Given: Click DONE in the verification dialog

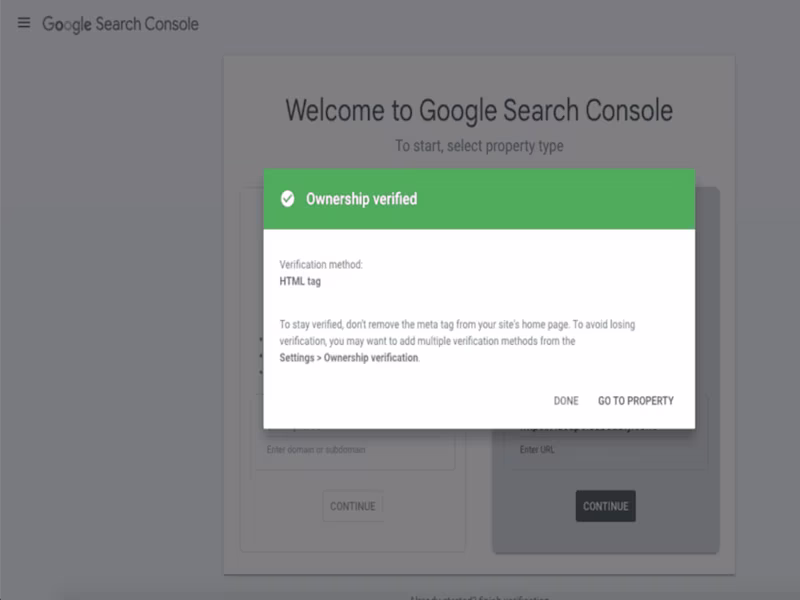Looking at the screenshot, I should click(x=564, y=400).
